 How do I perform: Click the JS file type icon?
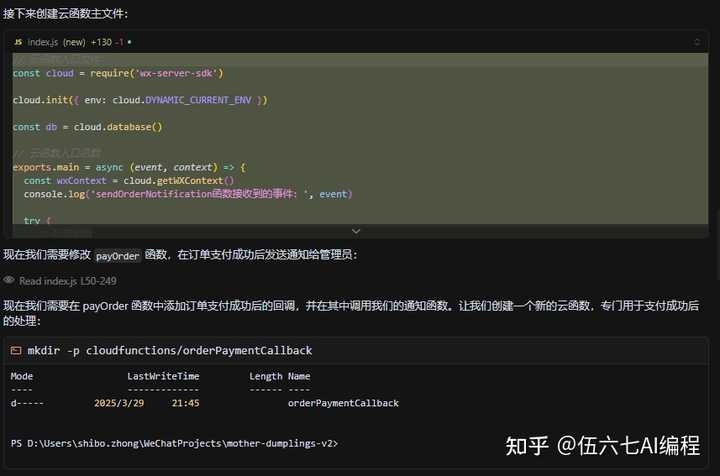click(x=18, y=42)
